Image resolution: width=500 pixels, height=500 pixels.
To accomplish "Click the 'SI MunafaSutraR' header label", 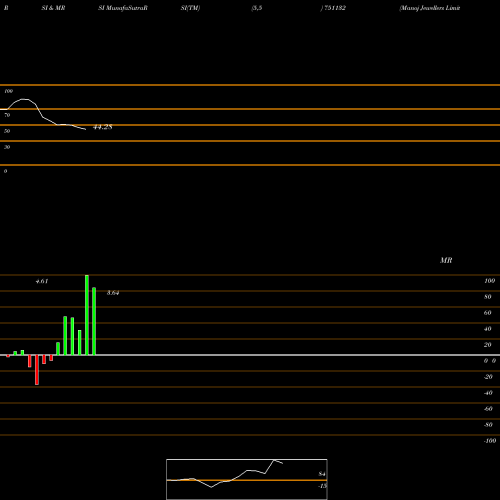I will click(123, 8).
